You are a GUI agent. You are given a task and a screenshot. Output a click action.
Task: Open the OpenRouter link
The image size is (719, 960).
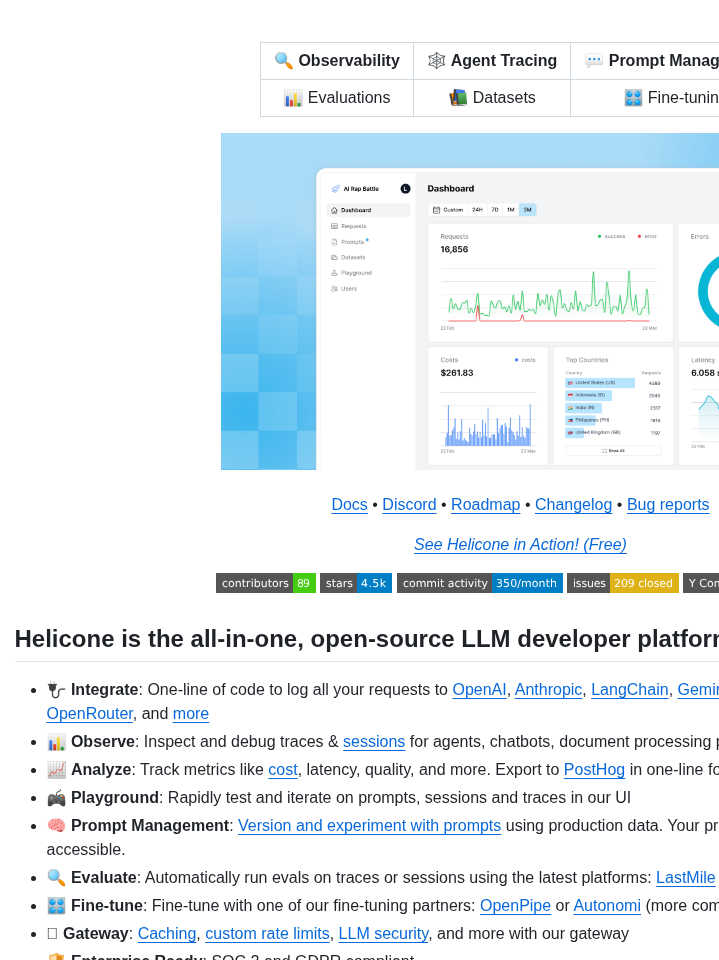[89, 714]
